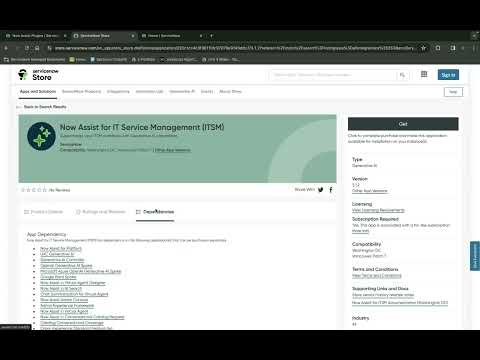Toggle the browser side panel icon
Image resolution: width=480 pixels, height=360 pixels.
coord(453,48)
